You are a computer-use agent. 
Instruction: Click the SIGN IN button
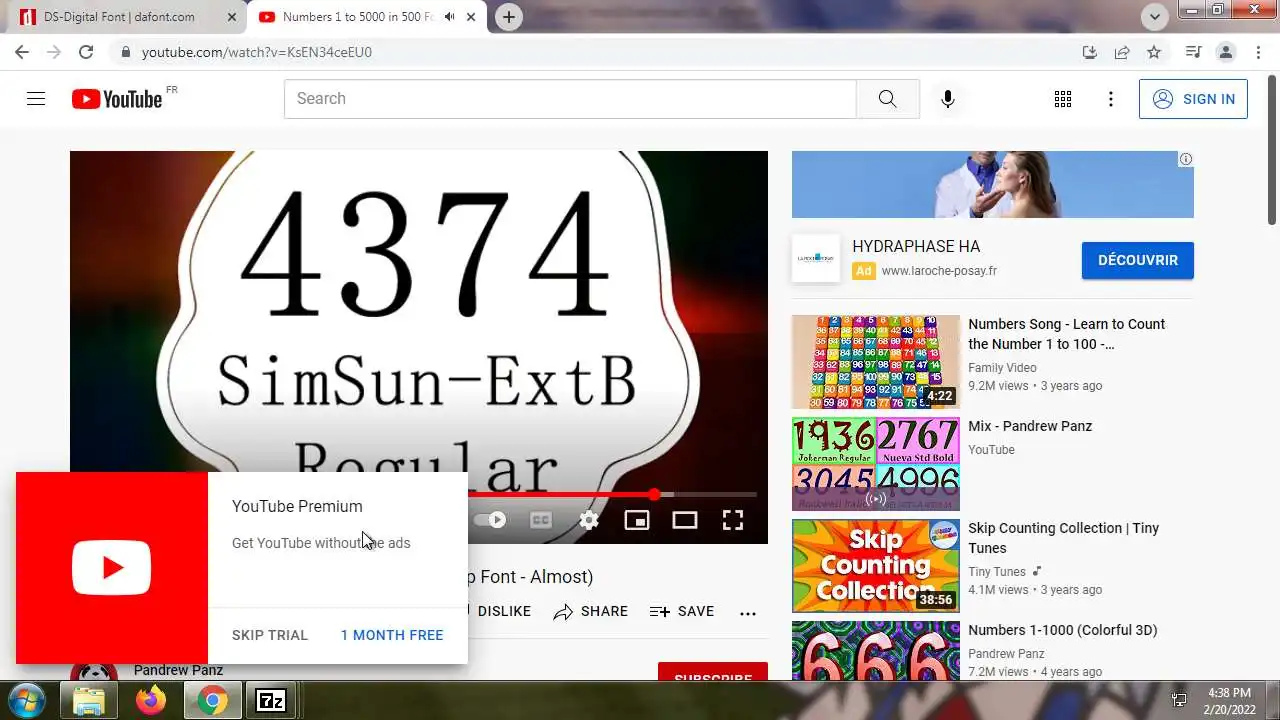[1193, 99]
